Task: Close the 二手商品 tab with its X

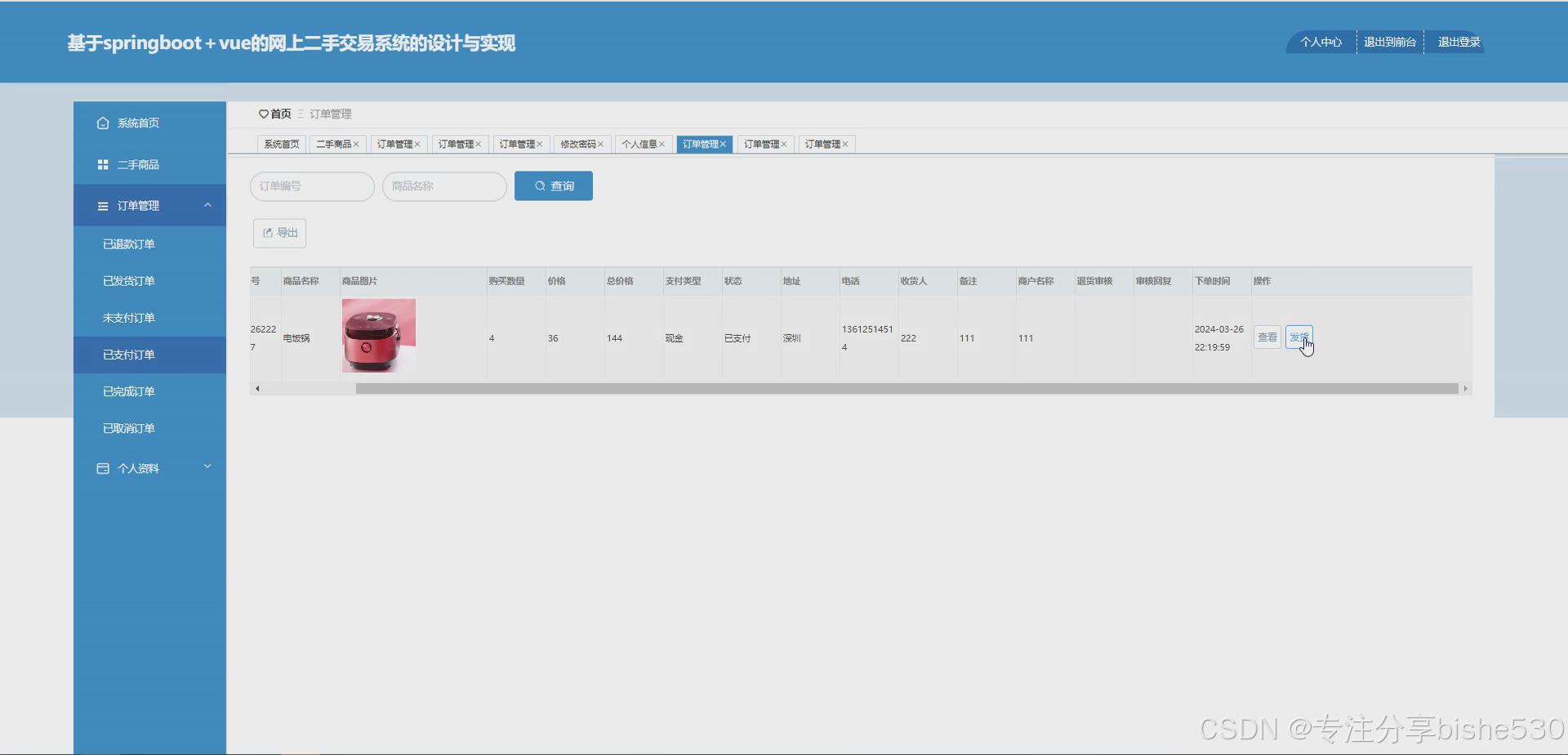Action: coord(356,145)
